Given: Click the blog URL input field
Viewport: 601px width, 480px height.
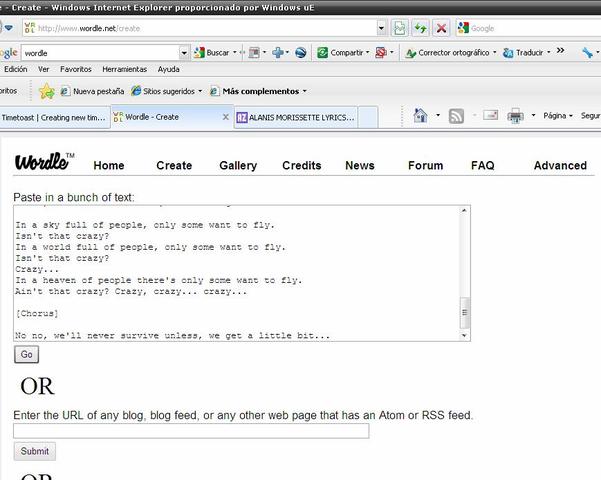Looking at the screenshot, I should [x=191, y=431].
